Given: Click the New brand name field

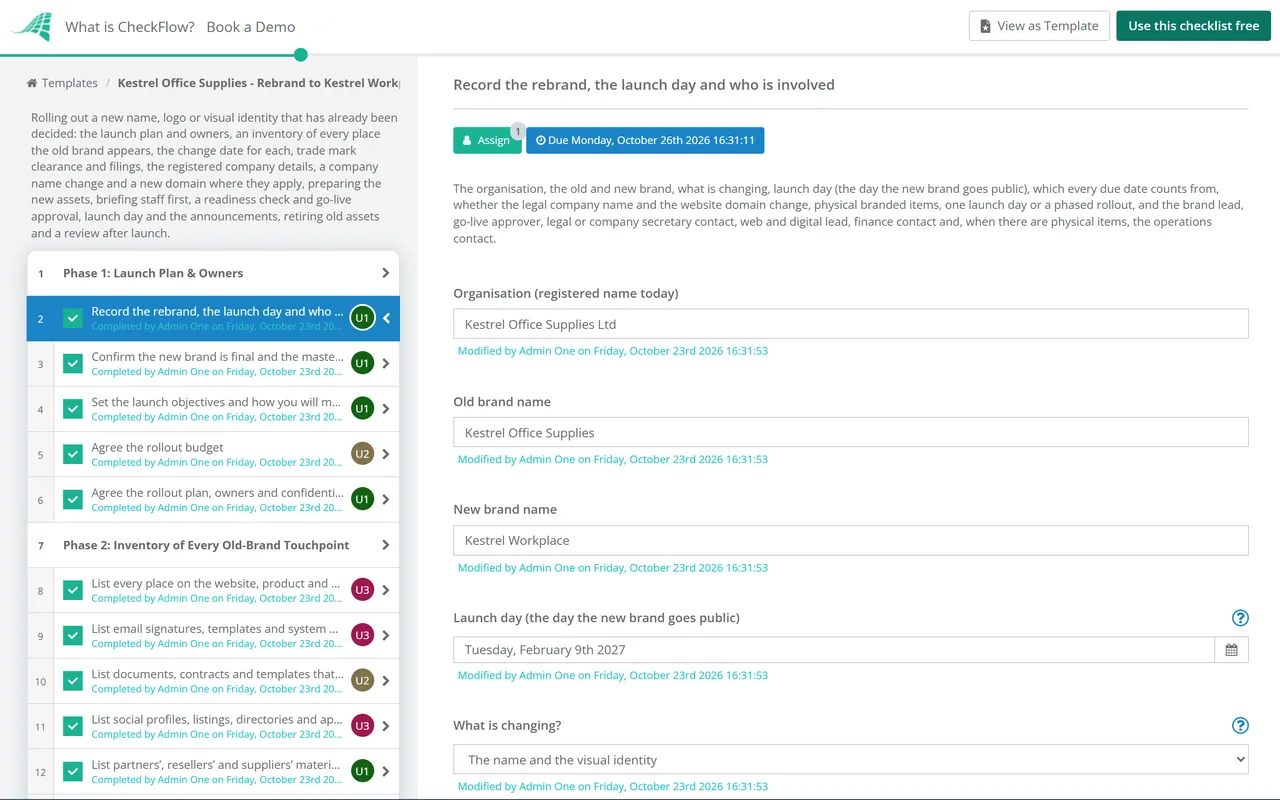Looking at the screenshot, I should (851, 540).
